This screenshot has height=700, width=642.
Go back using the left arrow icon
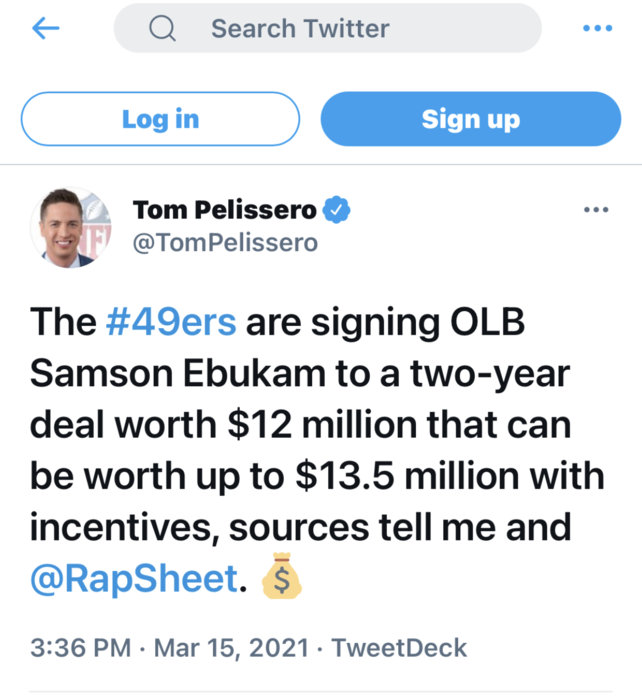46,28
